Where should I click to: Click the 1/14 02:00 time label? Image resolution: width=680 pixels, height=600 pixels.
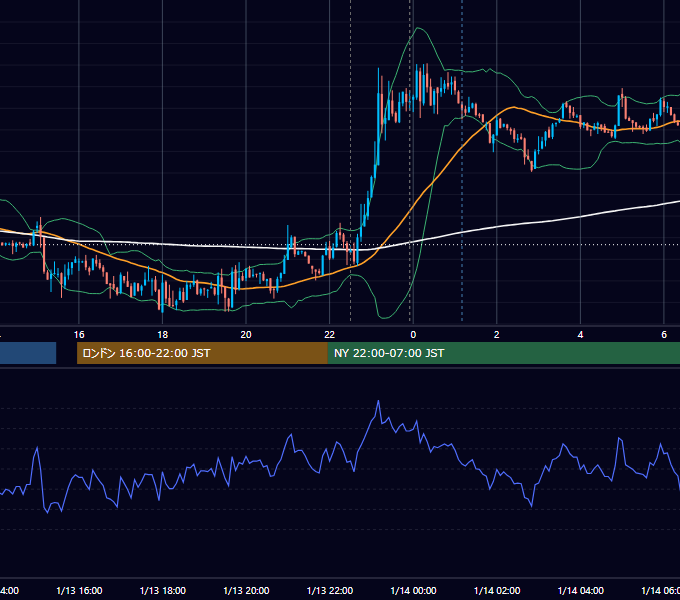[497, 590]
